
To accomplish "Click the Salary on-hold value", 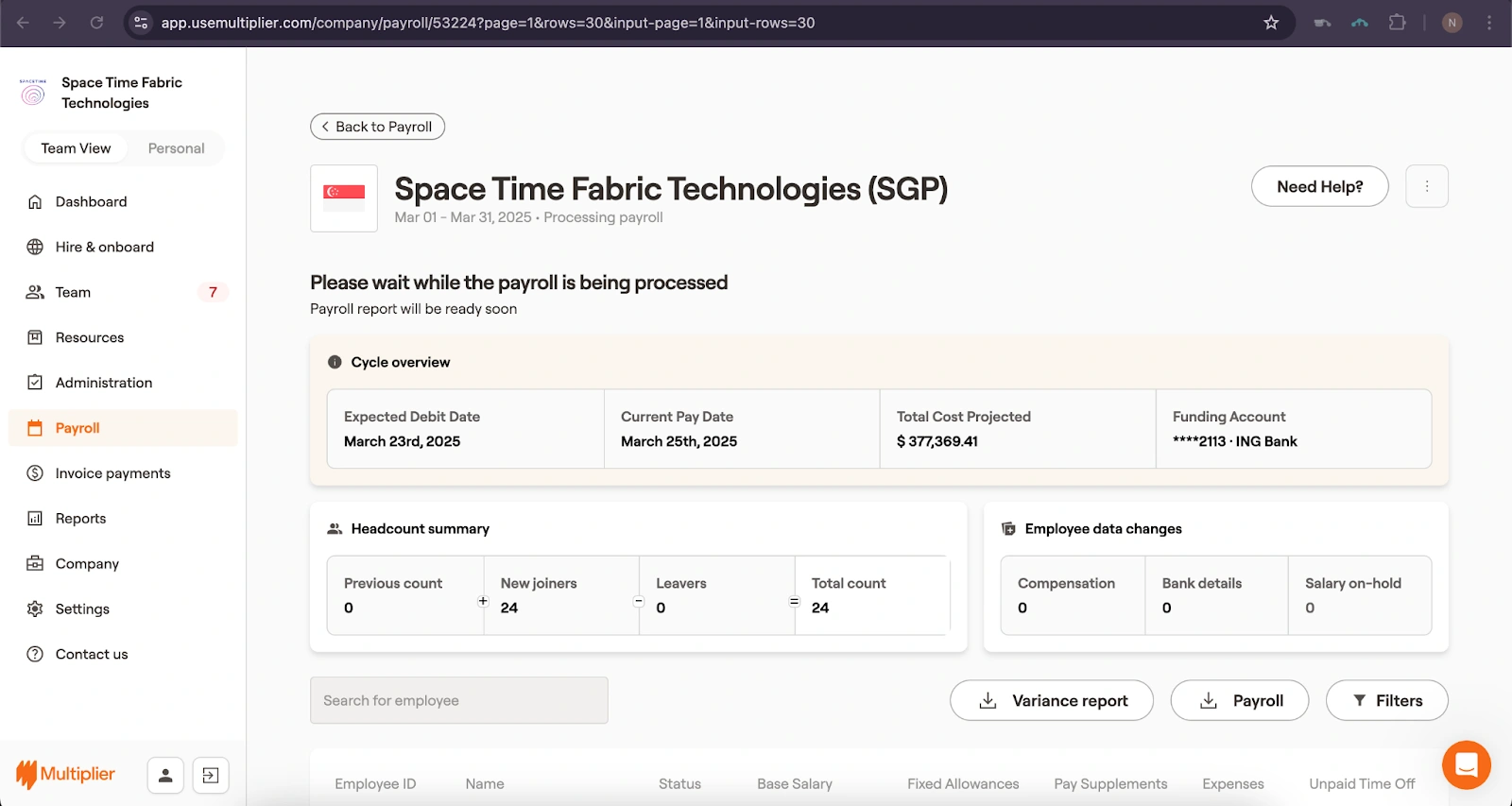I will tap(1310, 608).
